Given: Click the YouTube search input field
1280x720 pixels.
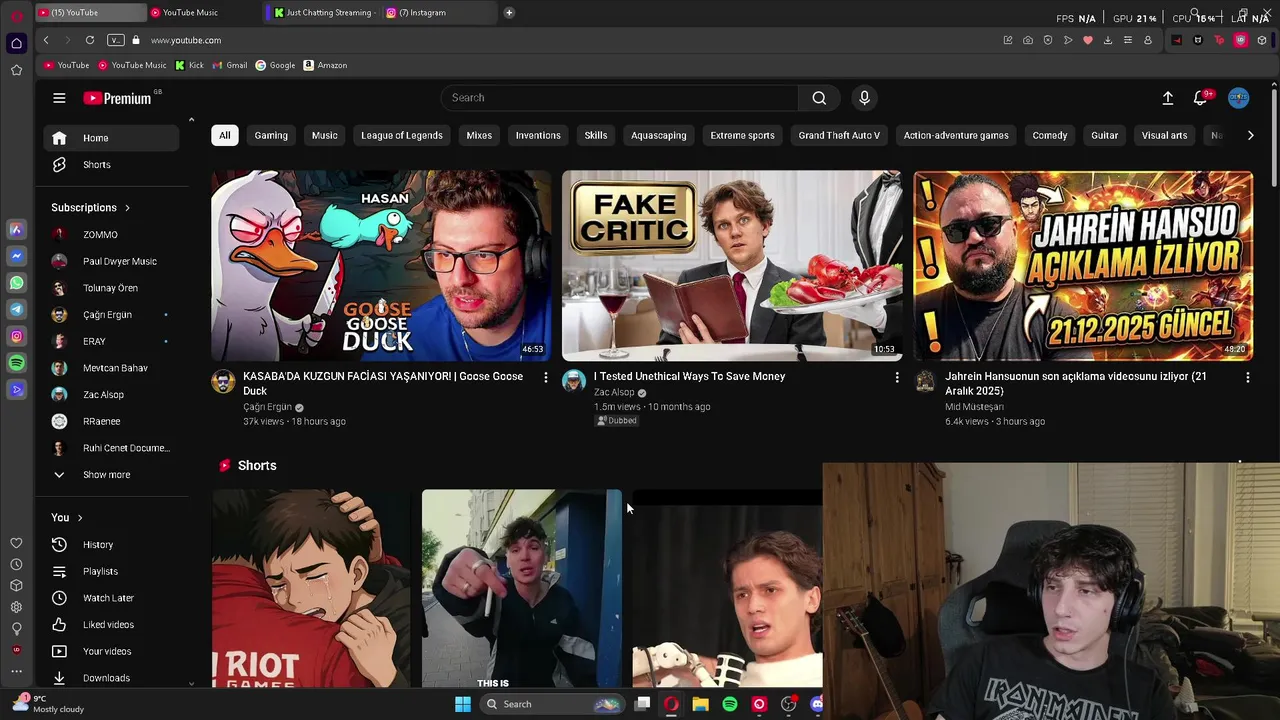Looking at the screenshot, I should 620,98.
